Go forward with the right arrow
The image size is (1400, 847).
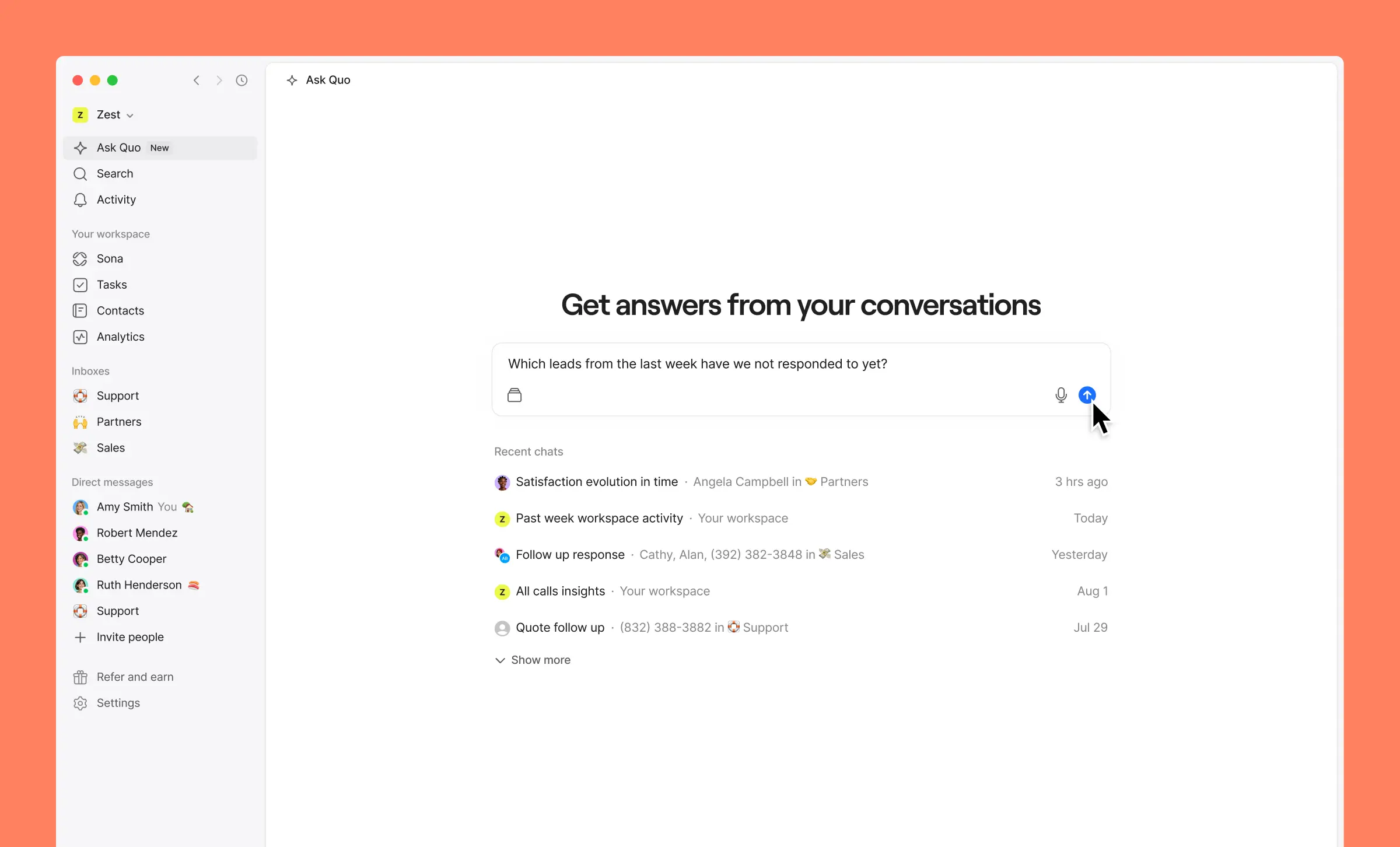pos(219,80)
